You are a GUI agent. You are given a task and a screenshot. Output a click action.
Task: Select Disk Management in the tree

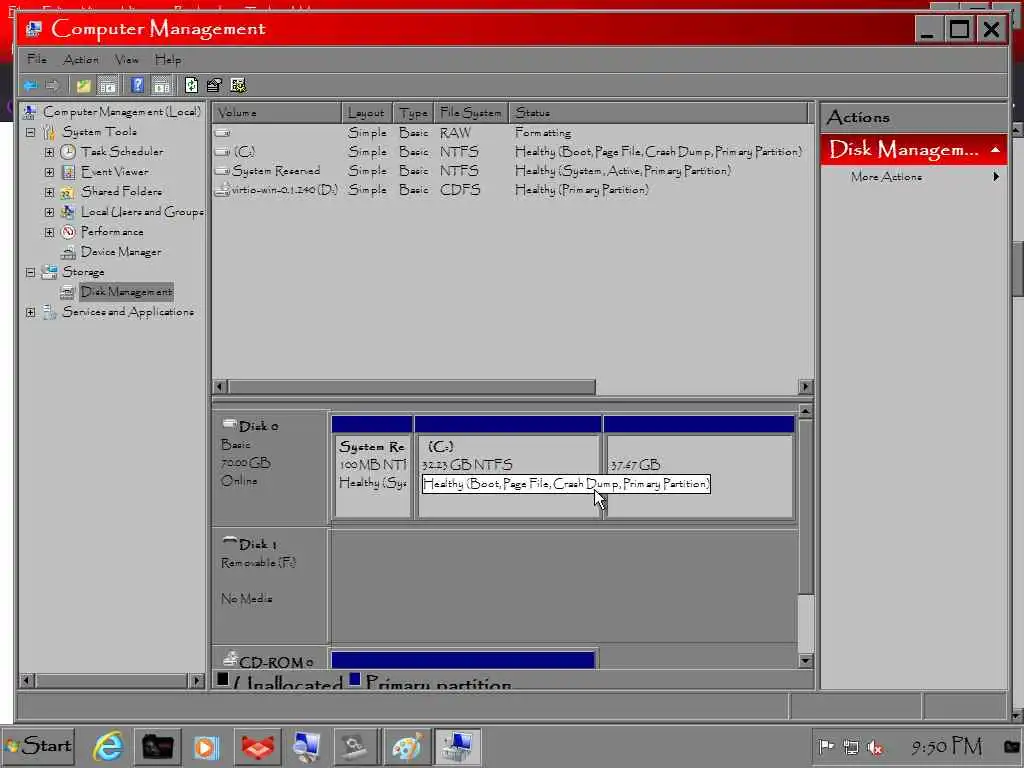tap(127, 292)
